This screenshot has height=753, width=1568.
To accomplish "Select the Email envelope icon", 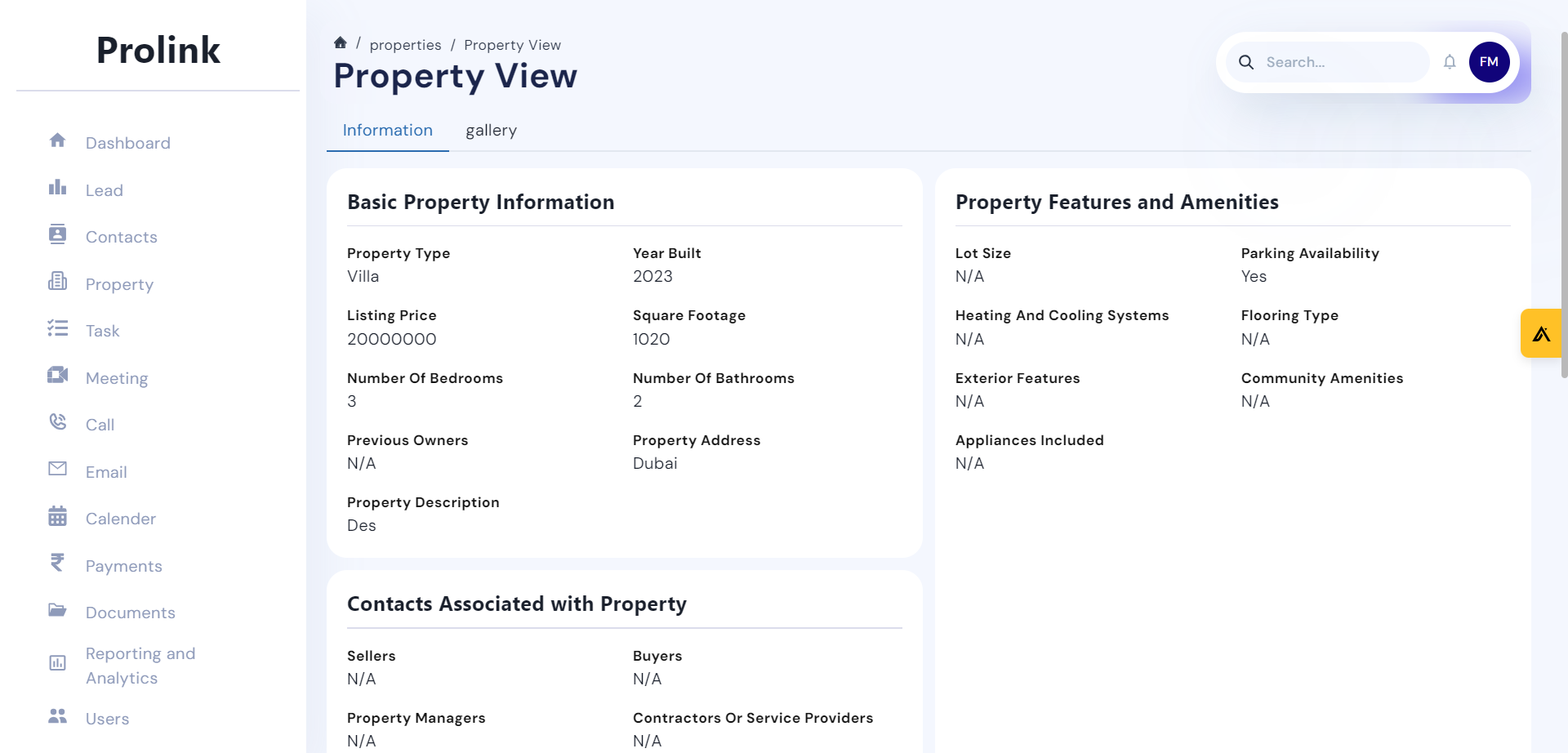I will 57,469.
